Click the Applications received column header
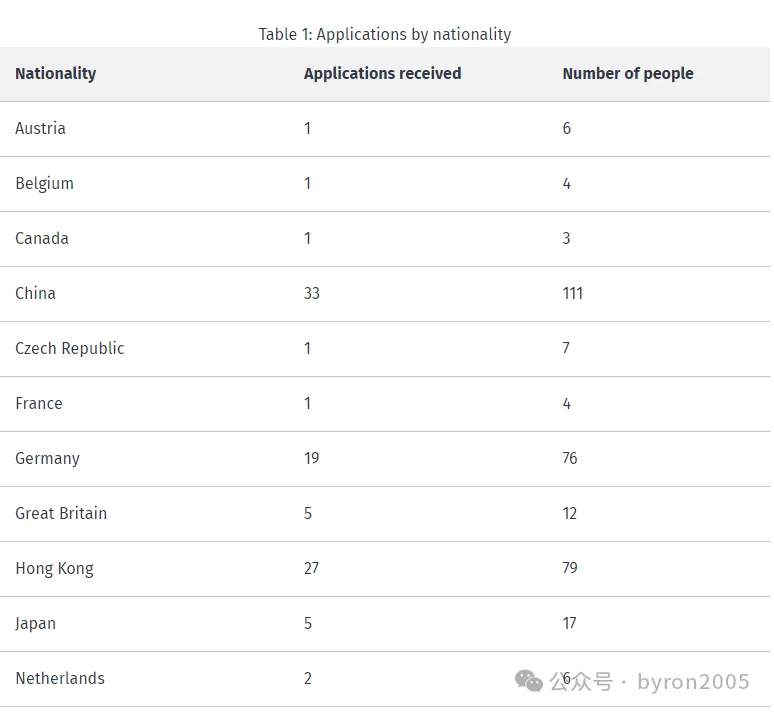Image resolution: width=774 pixels, height=712 pixels. point(382,73)
